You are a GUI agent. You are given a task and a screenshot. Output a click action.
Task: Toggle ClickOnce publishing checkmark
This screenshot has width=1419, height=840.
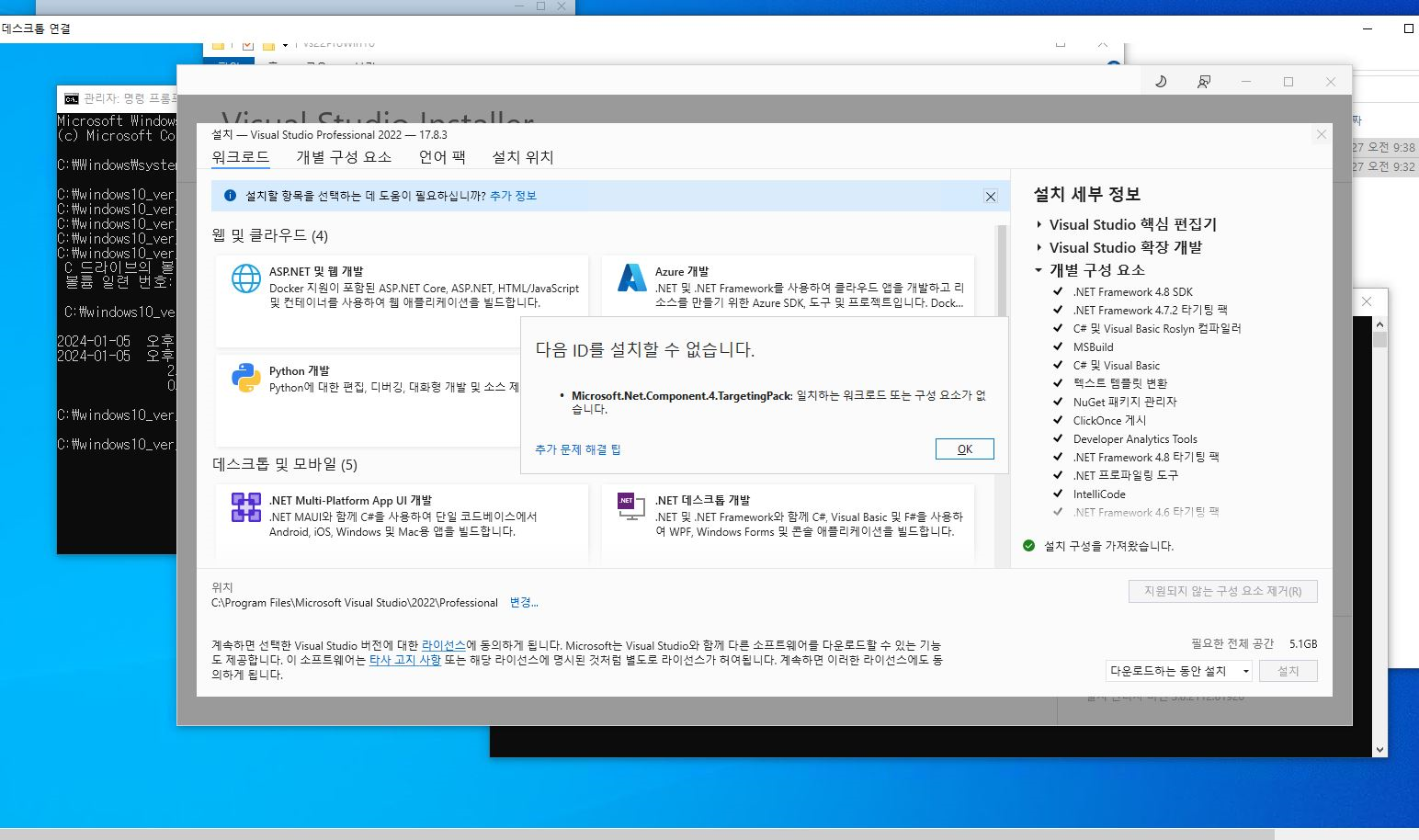click(x=1058, y=420)
